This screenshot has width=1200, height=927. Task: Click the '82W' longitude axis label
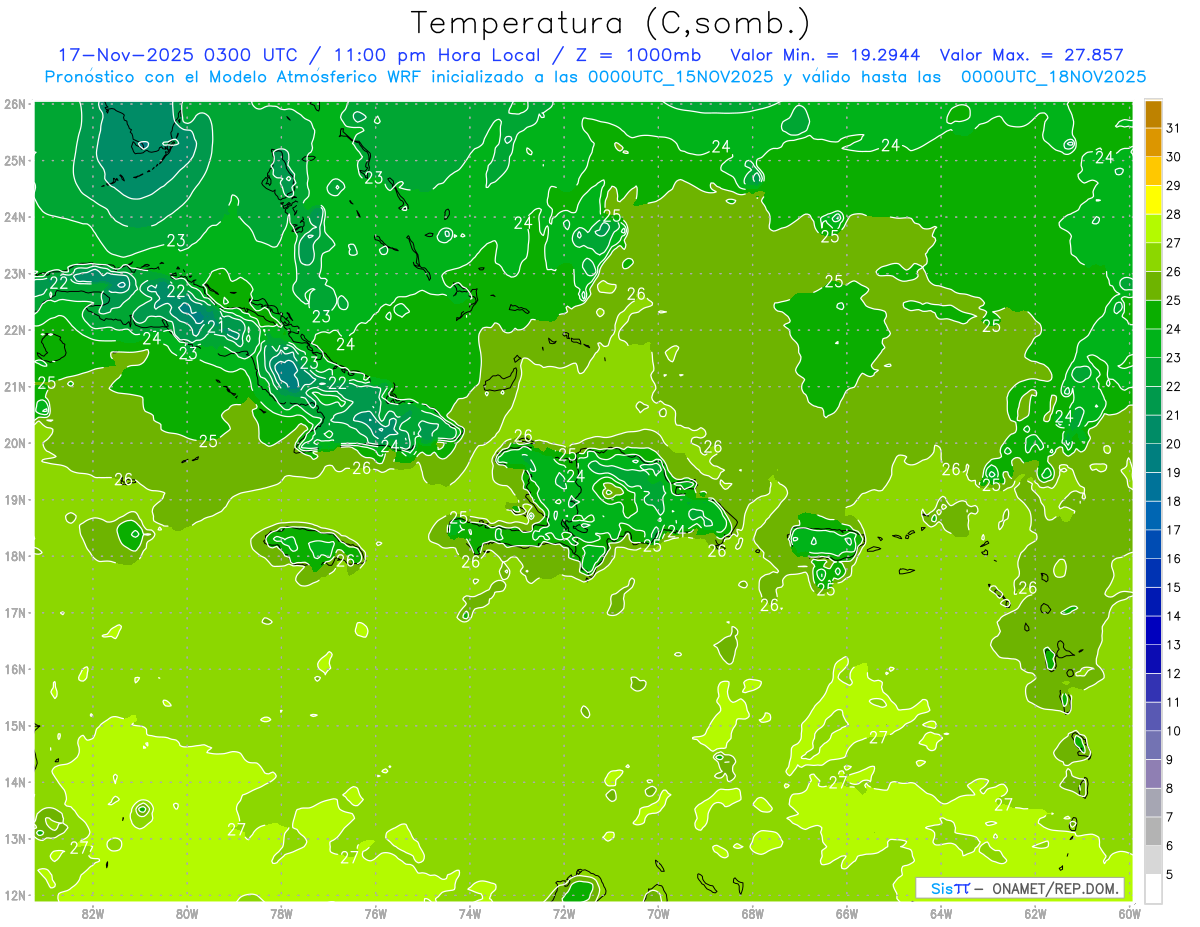[93, 913]
